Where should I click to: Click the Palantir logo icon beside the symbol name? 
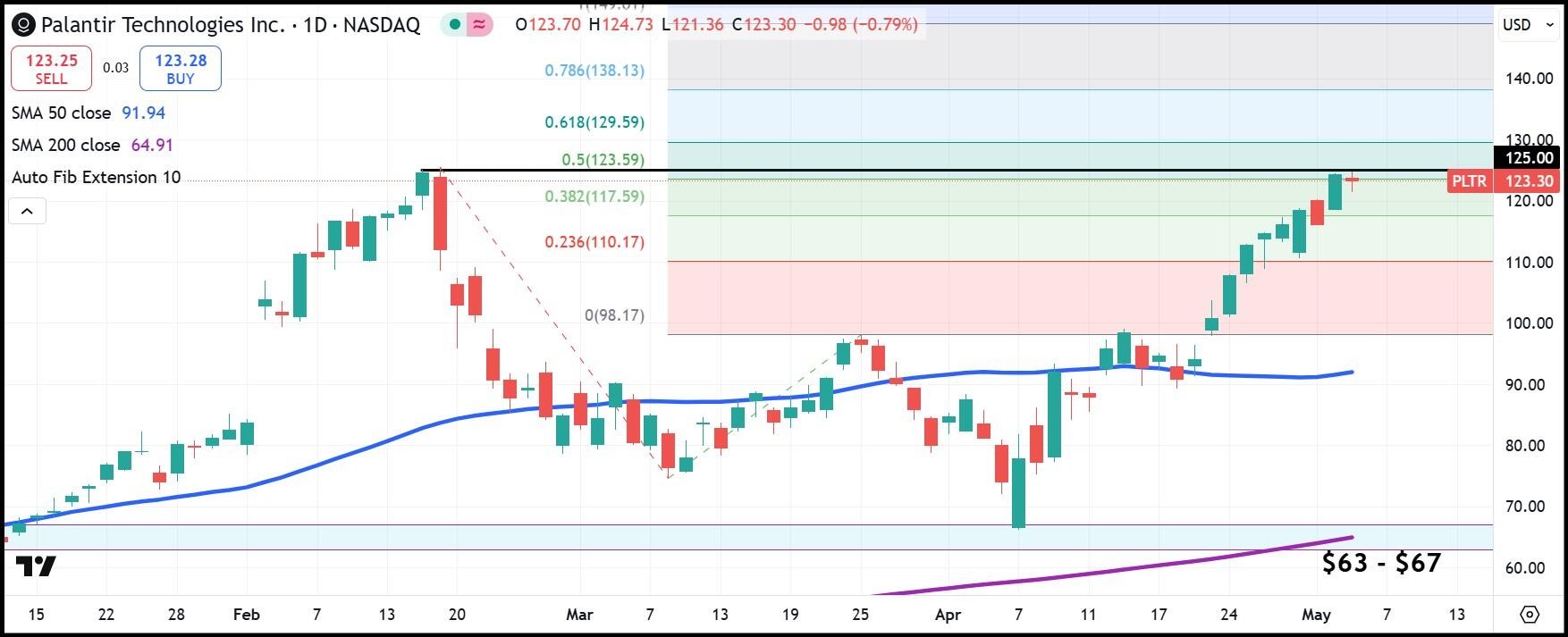[x=25, y=25]
